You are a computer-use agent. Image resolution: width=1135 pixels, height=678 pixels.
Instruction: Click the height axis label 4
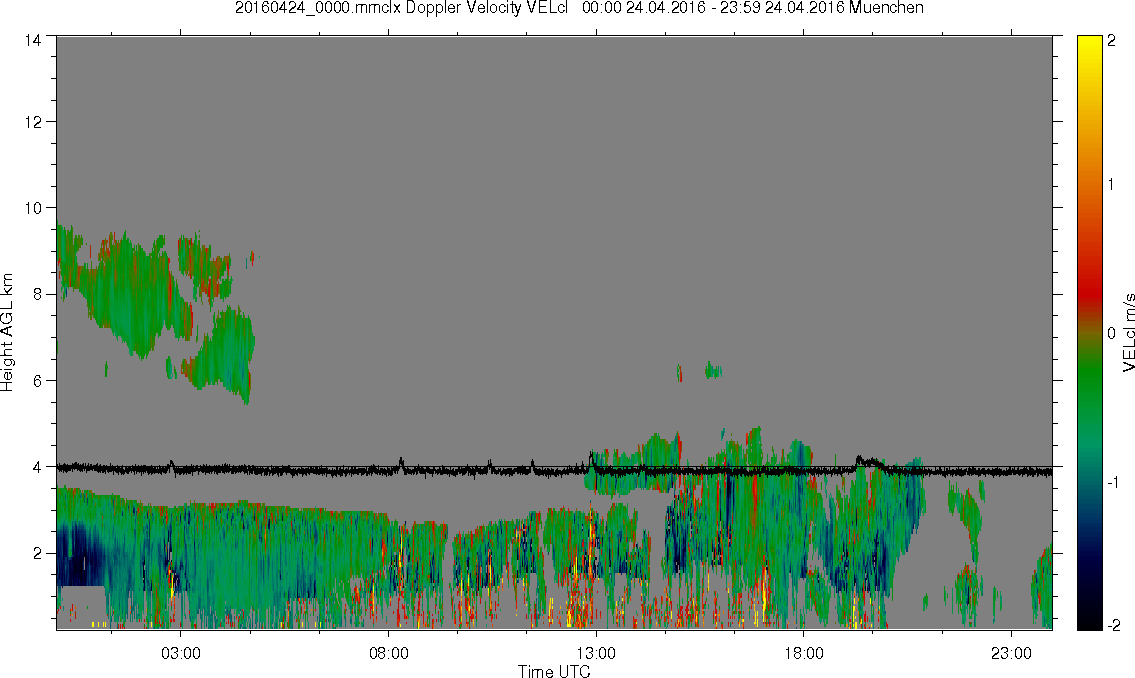(38, 467)
